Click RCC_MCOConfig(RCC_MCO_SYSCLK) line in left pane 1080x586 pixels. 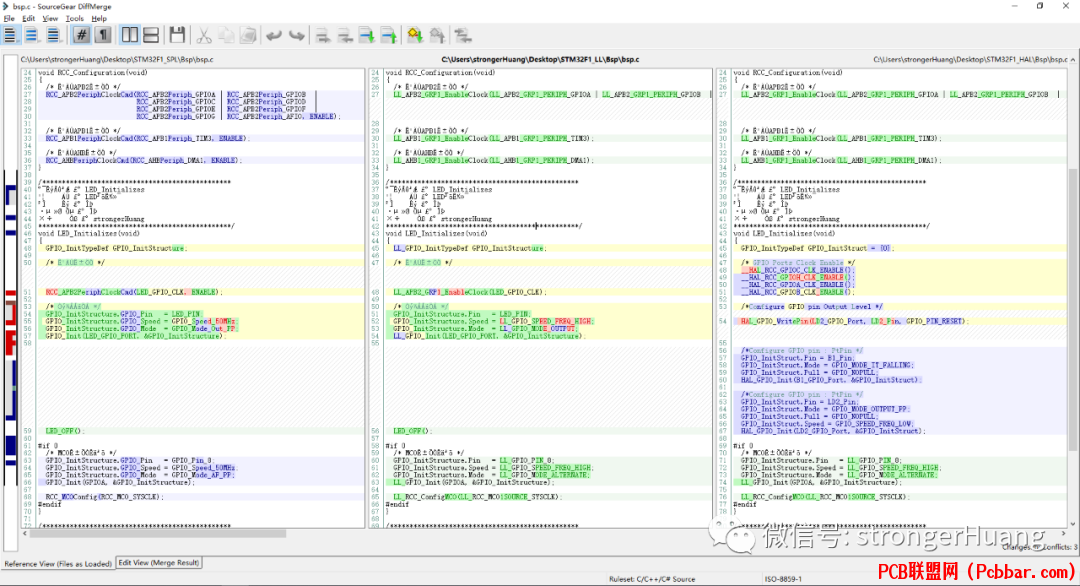(105, 496)
